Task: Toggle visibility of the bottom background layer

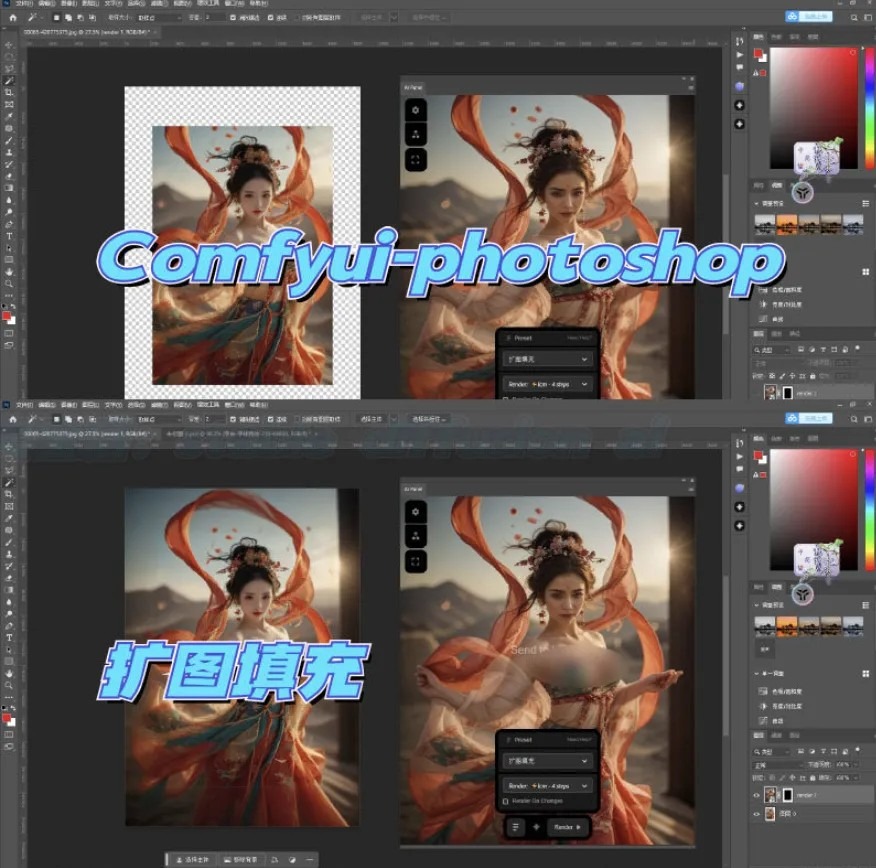Action: (x=756, y=813)
